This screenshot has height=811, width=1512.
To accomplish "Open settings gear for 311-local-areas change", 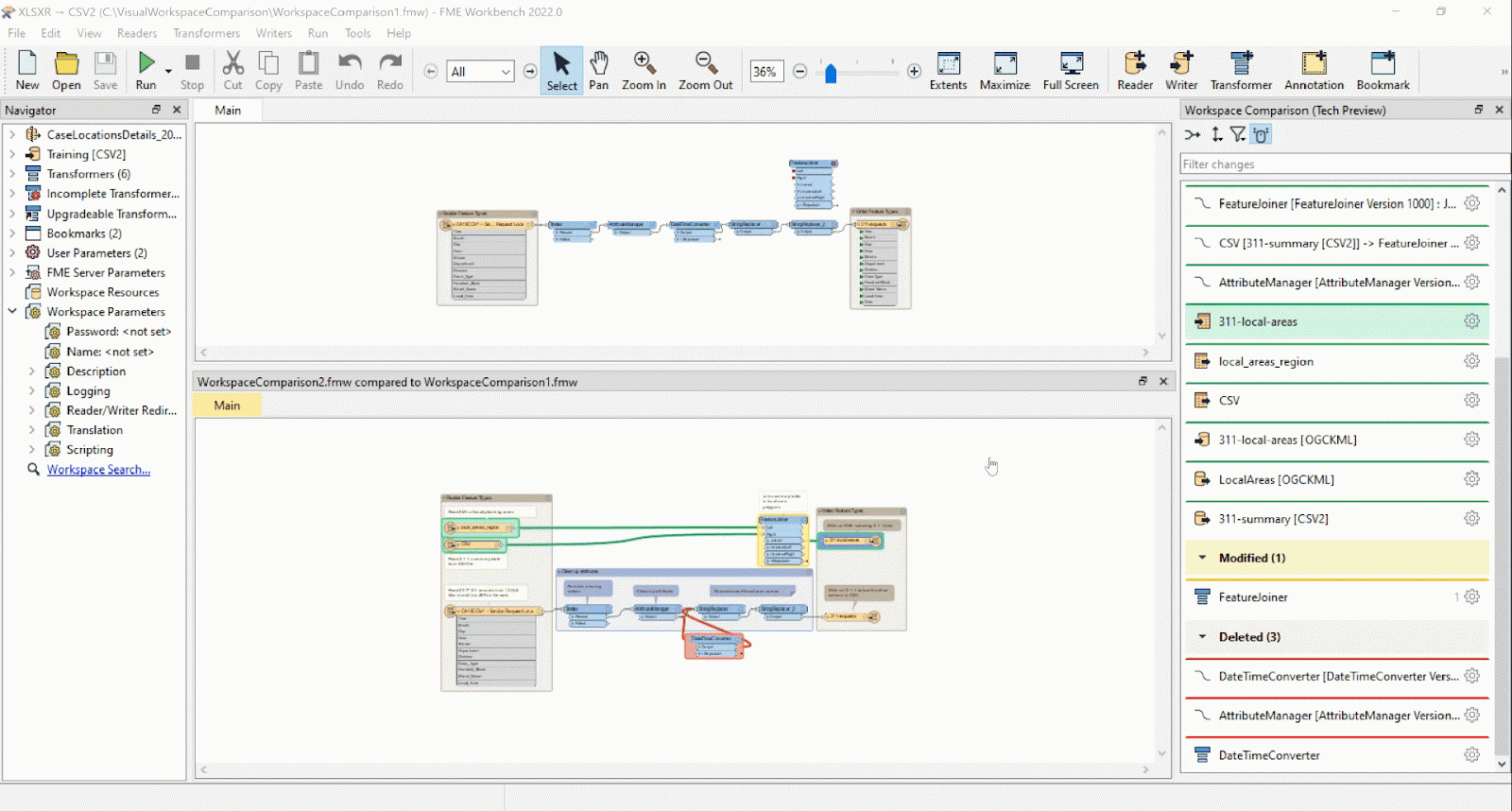I will [x=1471, y=321].
